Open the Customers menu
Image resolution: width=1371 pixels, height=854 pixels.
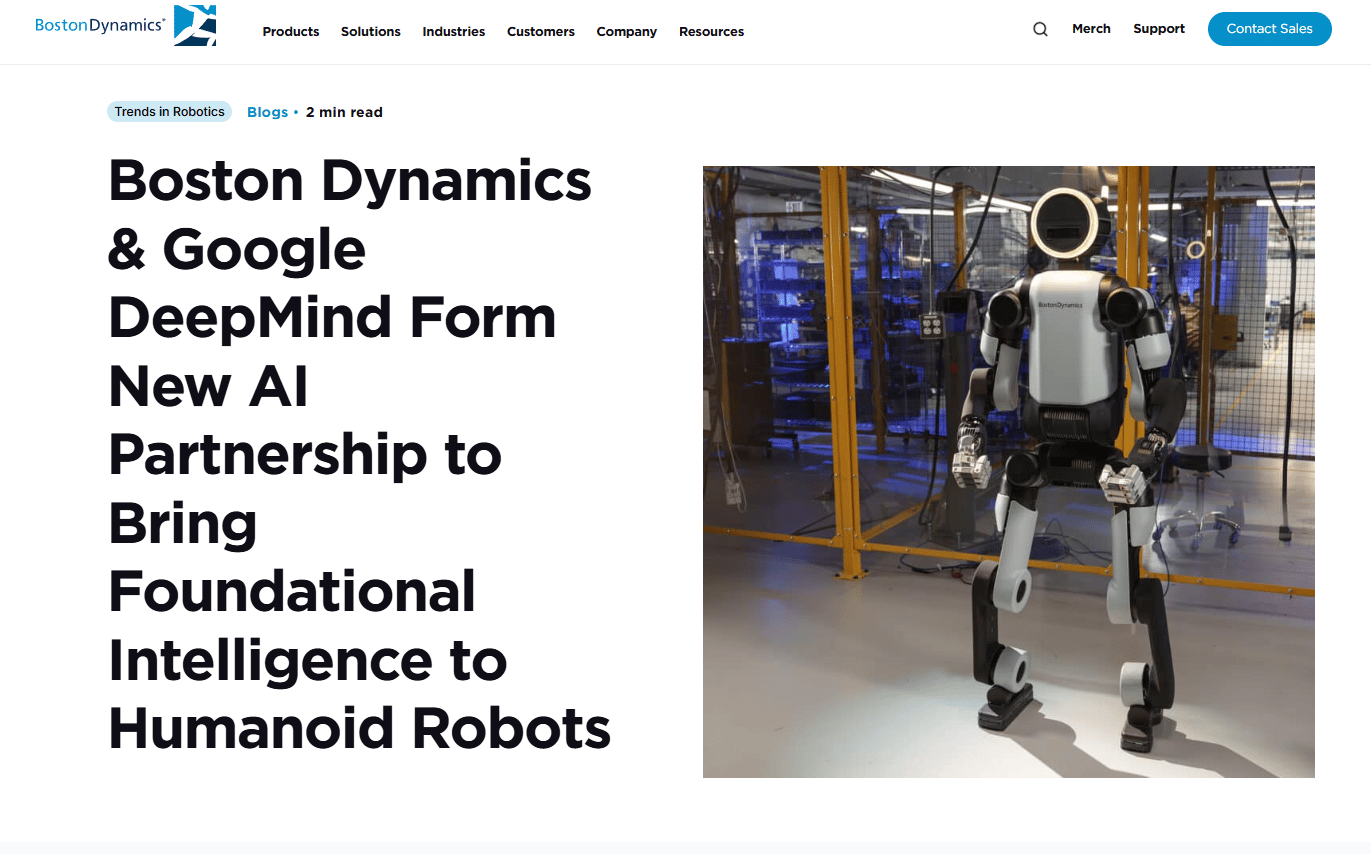coord(540,31)
